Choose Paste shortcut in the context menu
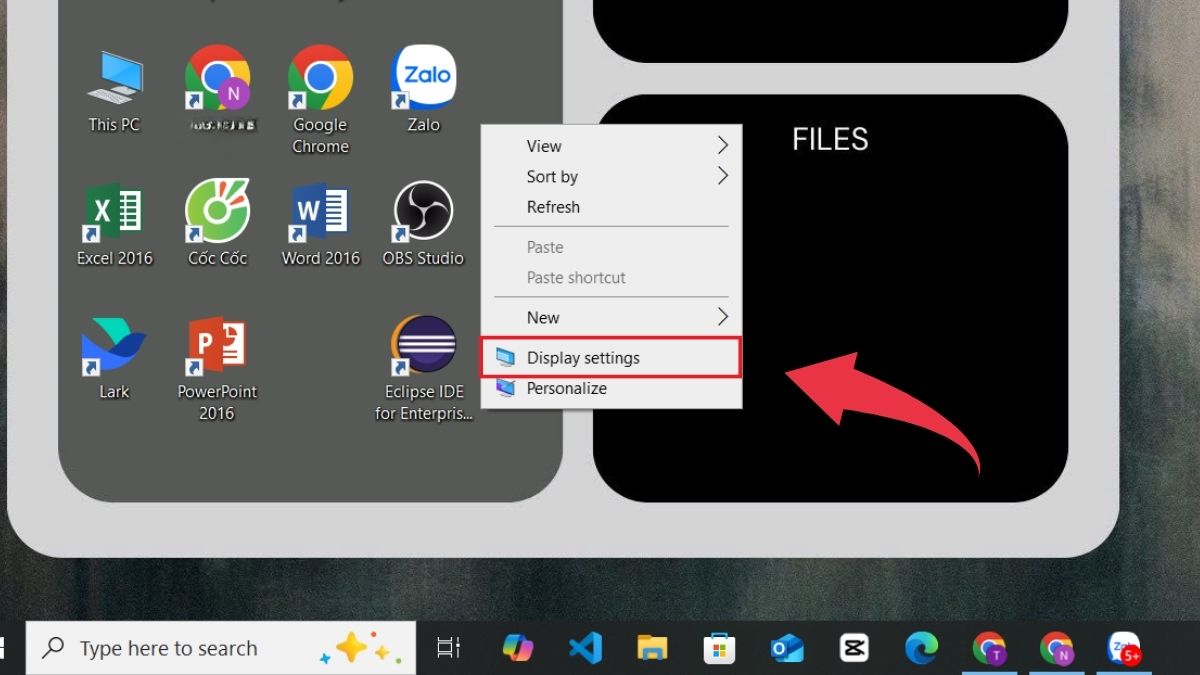 [612, 277]
